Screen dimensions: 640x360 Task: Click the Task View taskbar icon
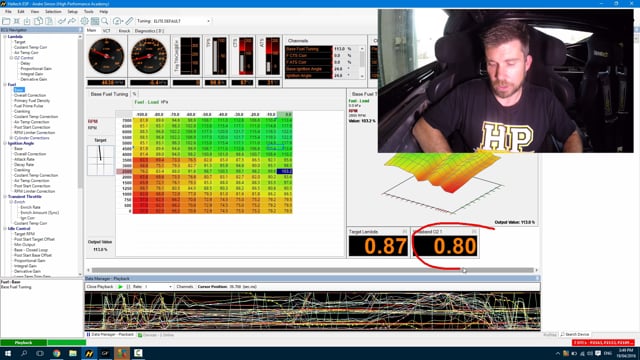pyautogui.click(x=40, y=353)
